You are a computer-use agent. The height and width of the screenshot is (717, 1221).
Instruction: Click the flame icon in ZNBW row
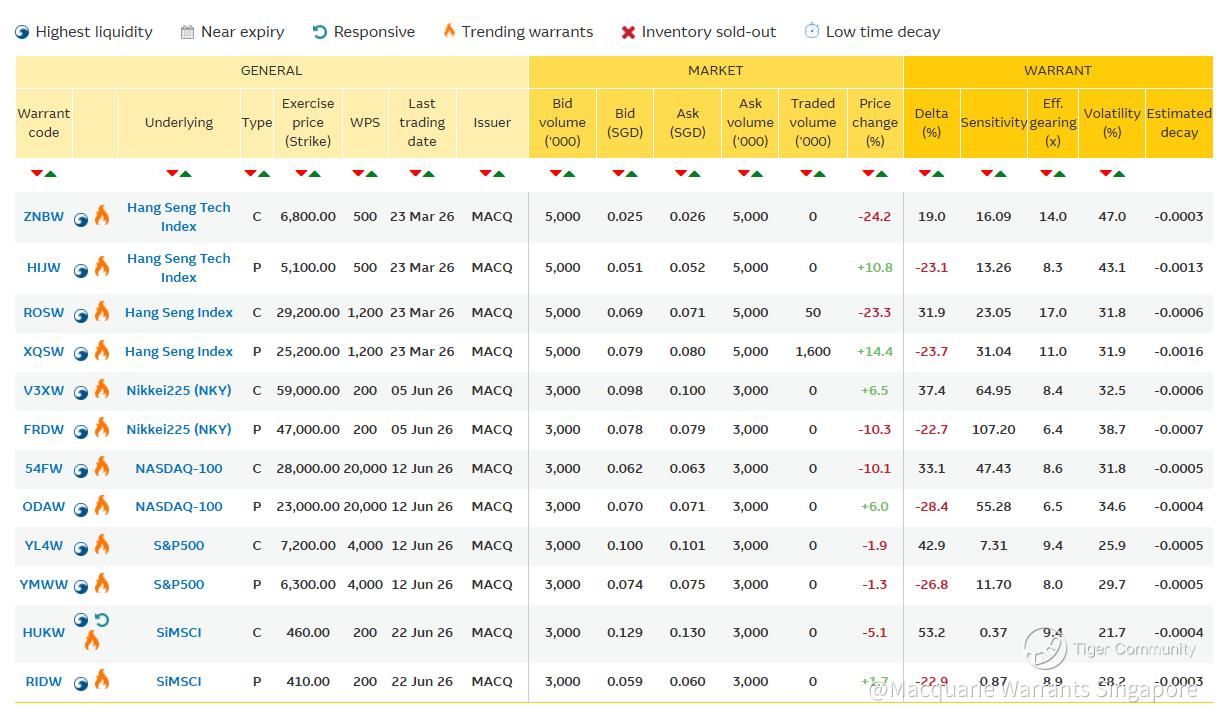click(x=102, y=216)
